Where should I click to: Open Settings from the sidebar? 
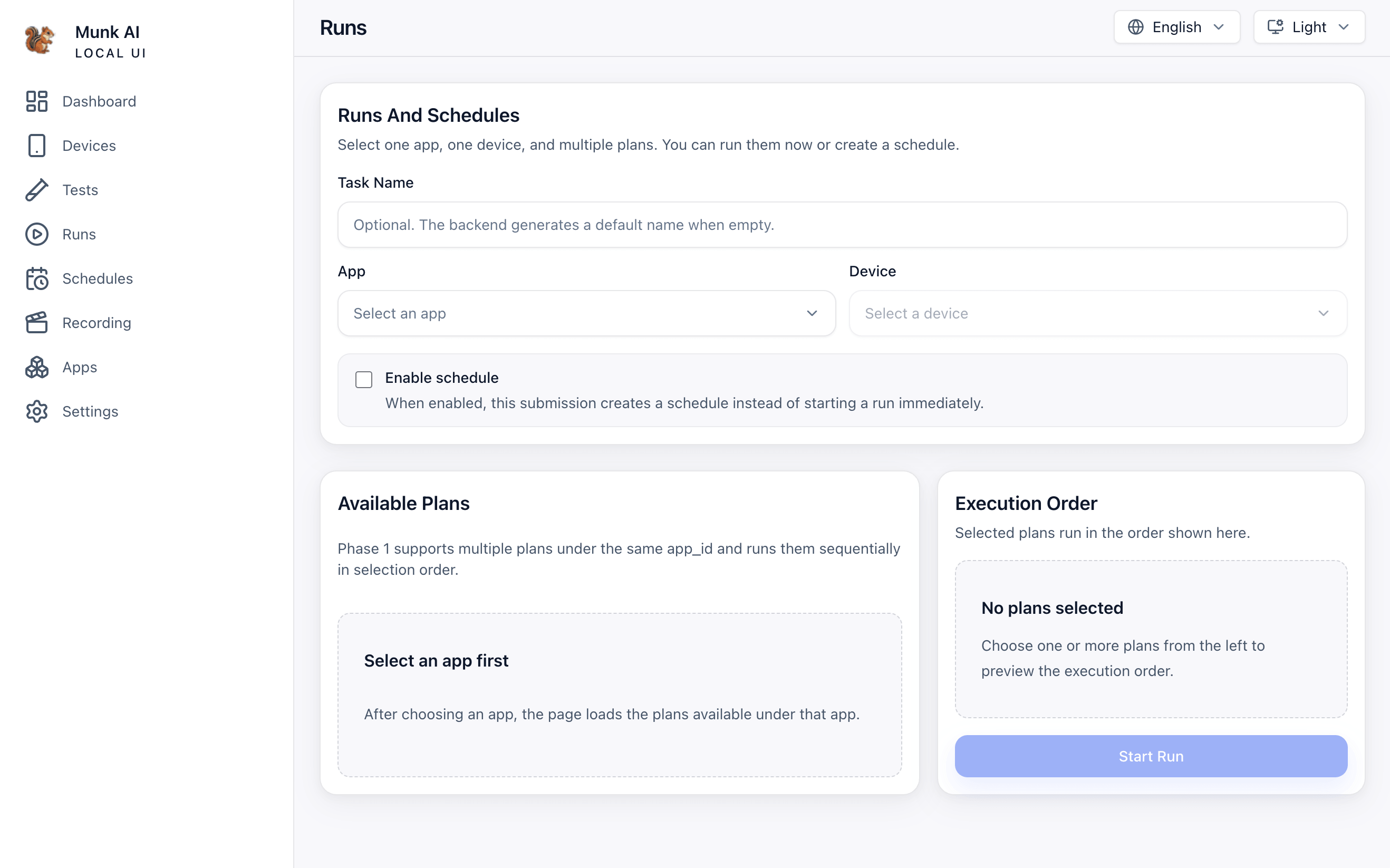[90, 412]
